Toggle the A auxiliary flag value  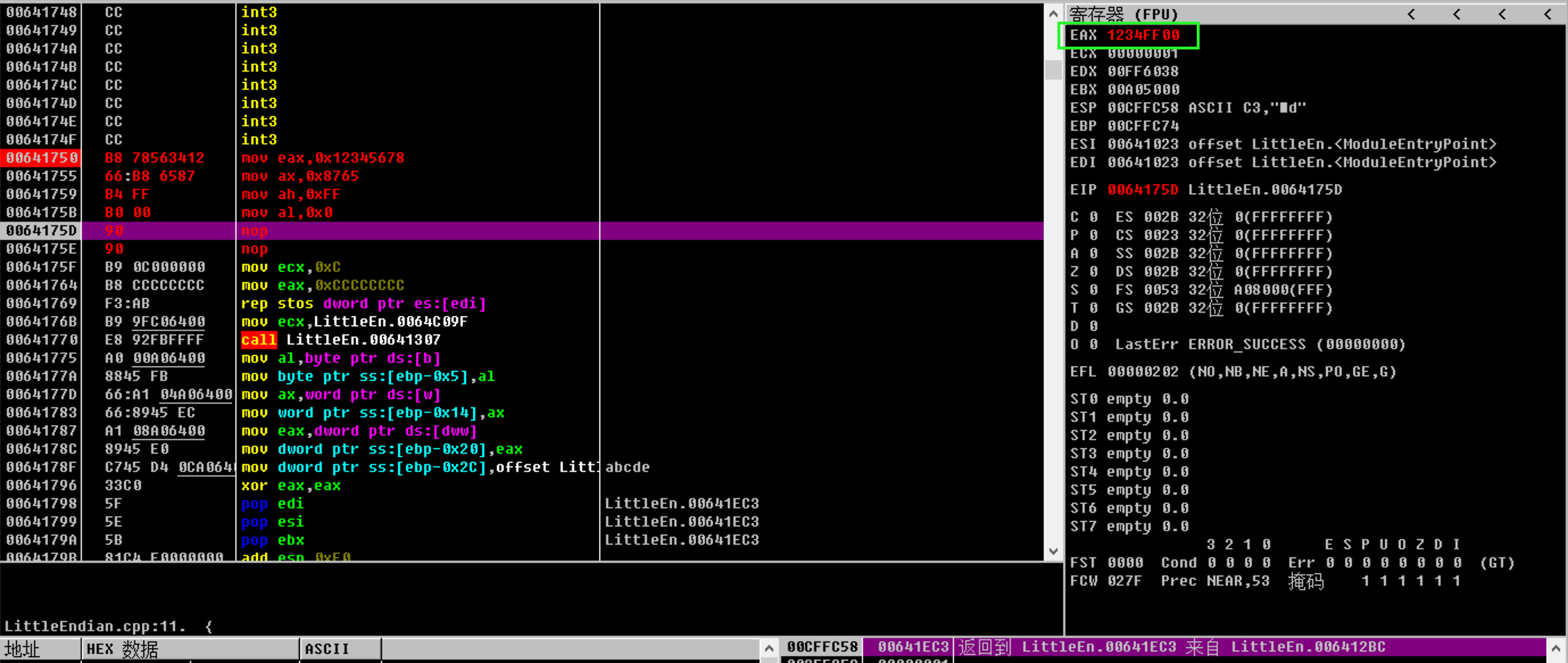(1094, 253)
